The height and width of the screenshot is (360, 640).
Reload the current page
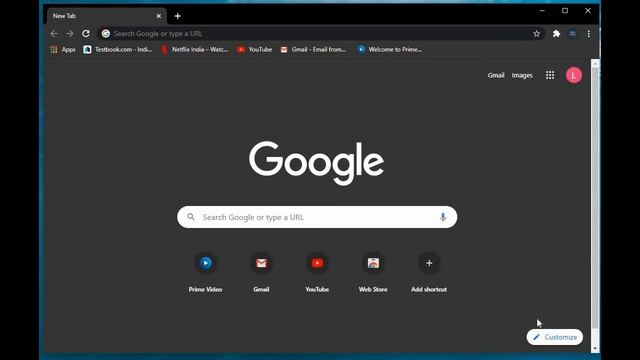click(x=86, y=34)
